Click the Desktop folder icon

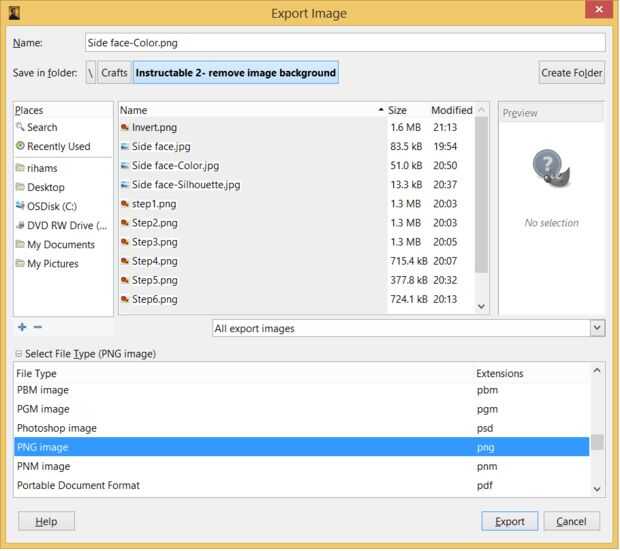tap(20, 187)
